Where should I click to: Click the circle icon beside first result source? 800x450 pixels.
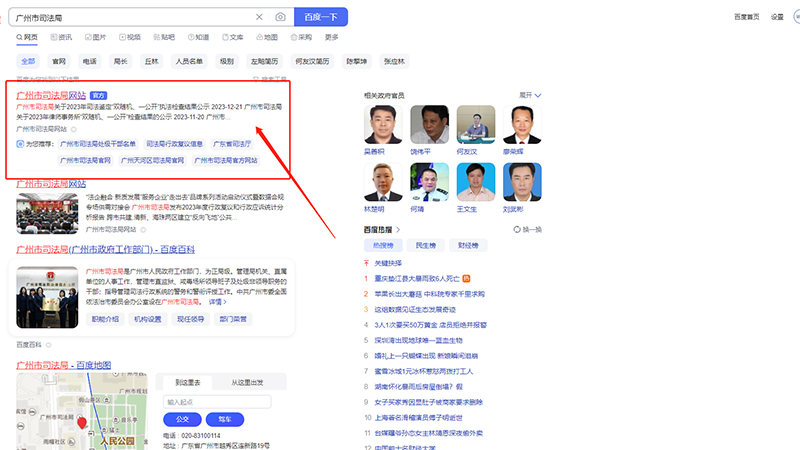[74, 130]
